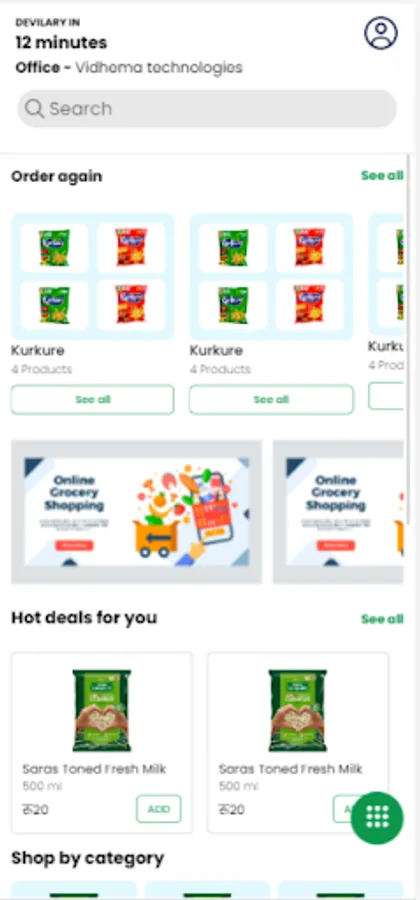Open the first Saras Toned Fresh Milk image
Image resolution: width=420 pixels, height=900 pixels.
pos(102,711)
